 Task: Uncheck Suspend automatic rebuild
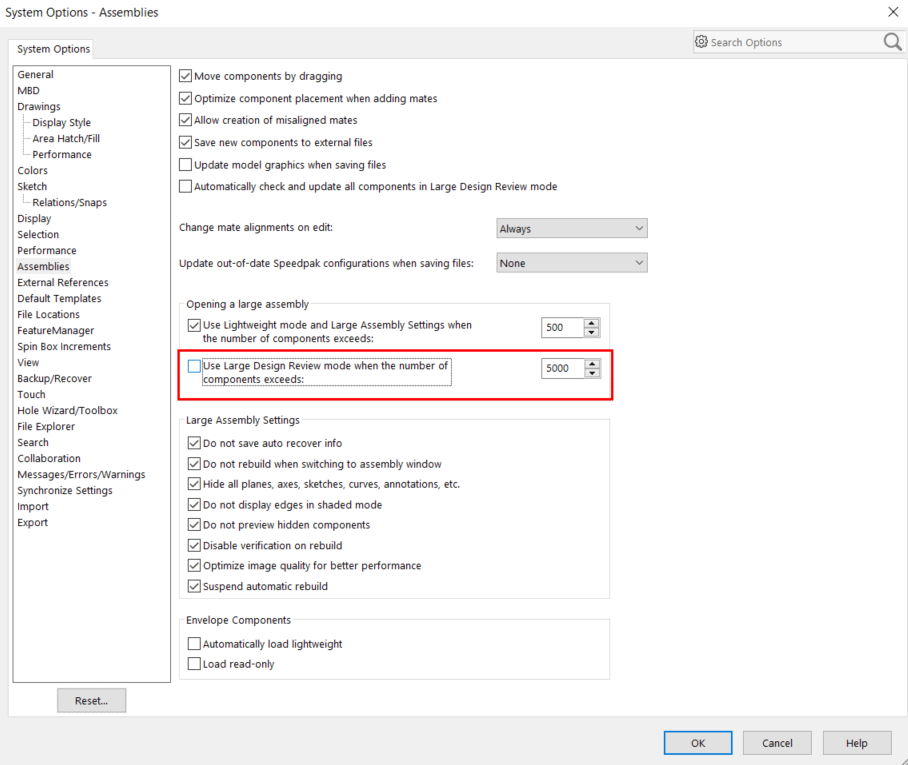195,586
